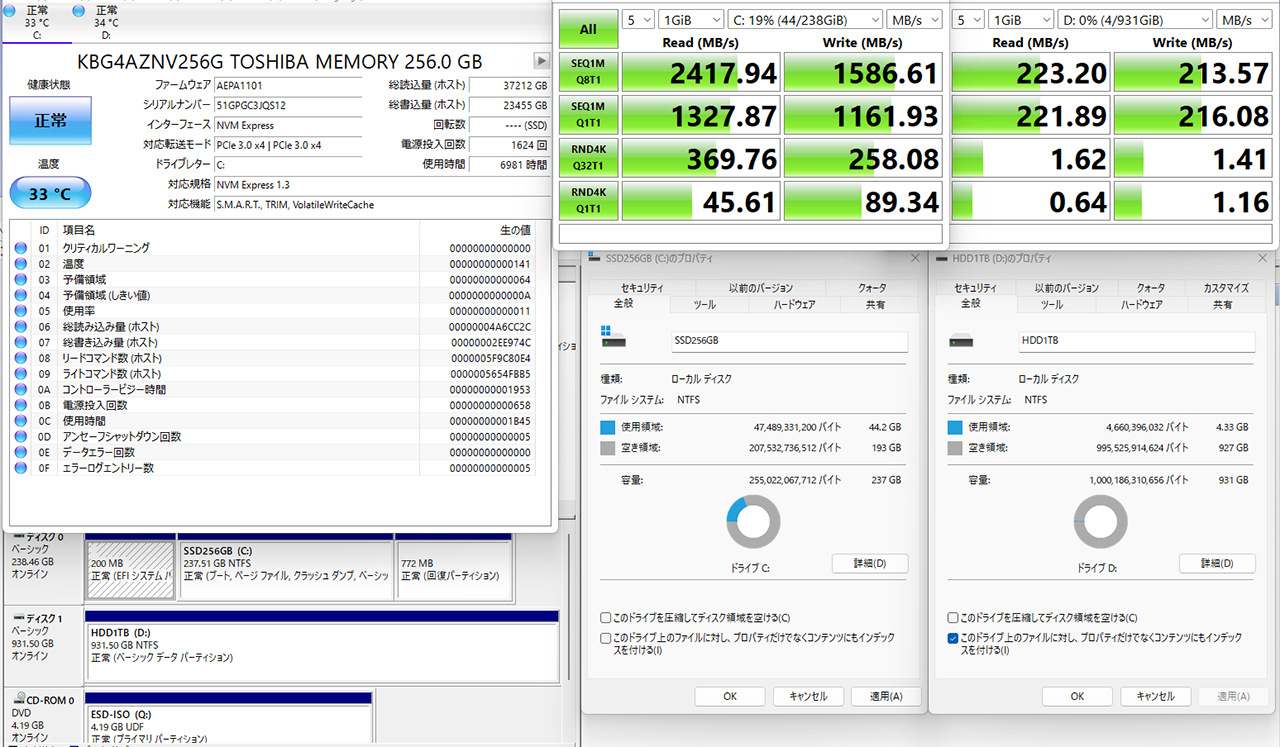Viewport: 1280px width, 747px height.
Task: Click the SSD256GB drive icon in C: properties
Action: tap(613, 340)
